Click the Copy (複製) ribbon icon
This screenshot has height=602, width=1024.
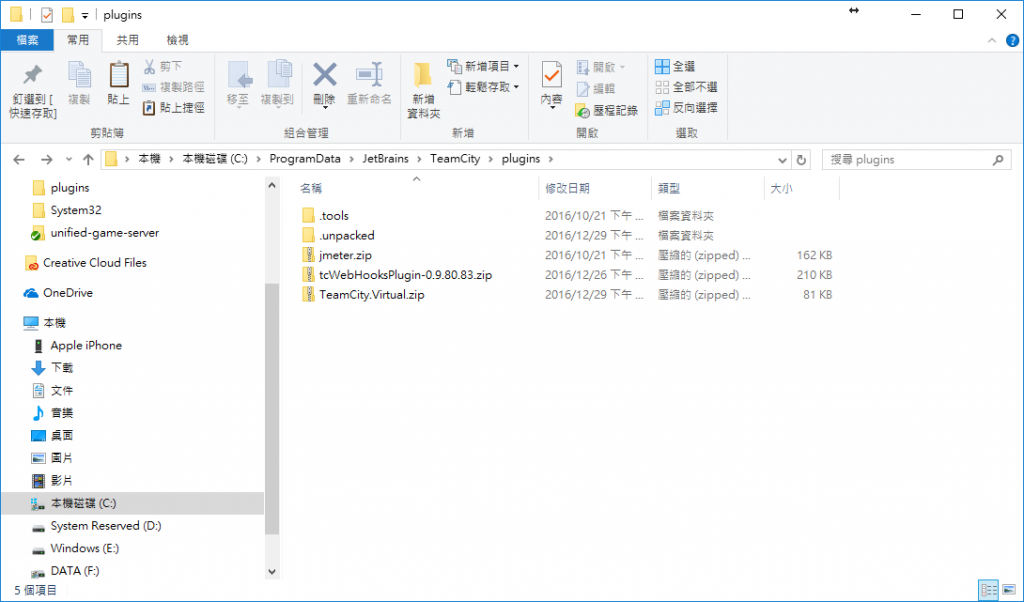pos(79,75)
